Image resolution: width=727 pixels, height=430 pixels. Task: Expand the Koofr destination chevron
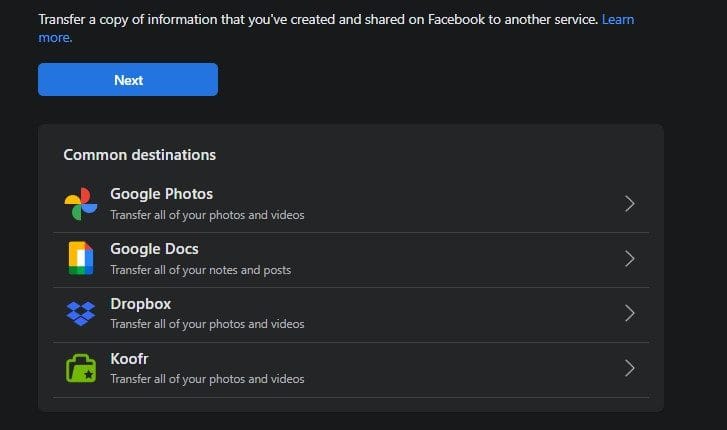click(x=629, y=368)
